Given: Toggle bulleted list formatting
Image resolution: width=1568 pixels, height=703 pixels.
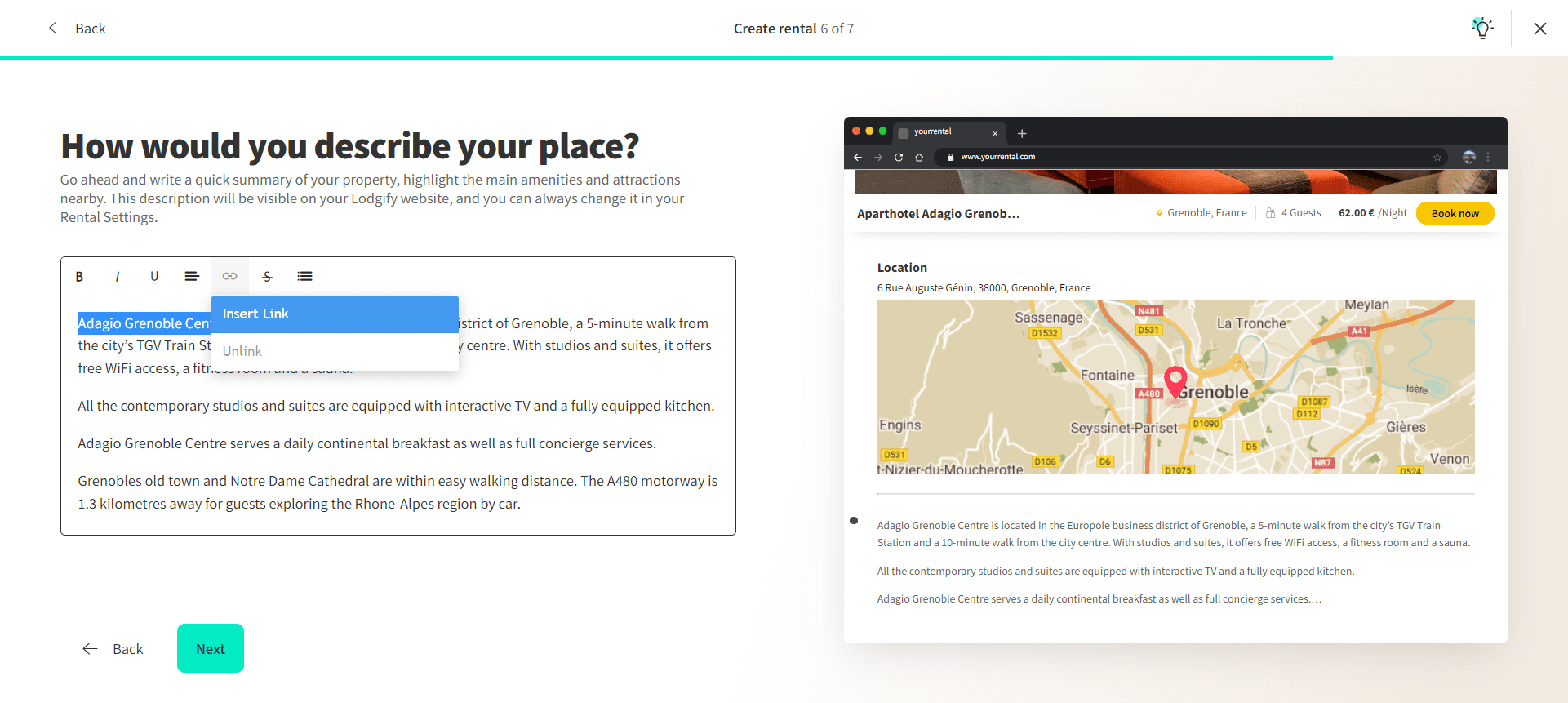Looking at the screenshot, I should click(304, 277).
